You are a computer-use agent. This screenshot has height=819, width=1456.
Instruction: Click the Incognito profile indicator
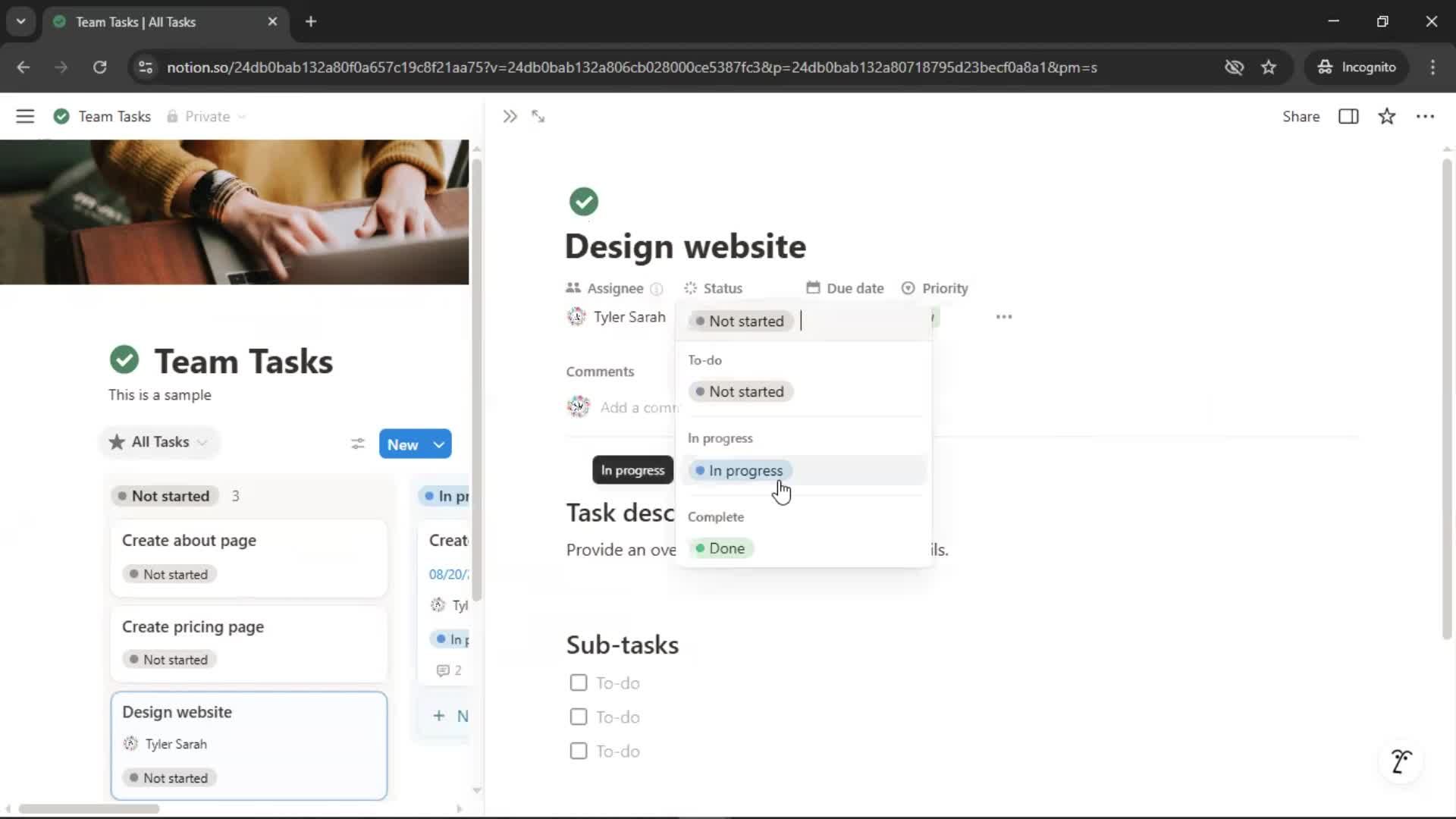1357,67
